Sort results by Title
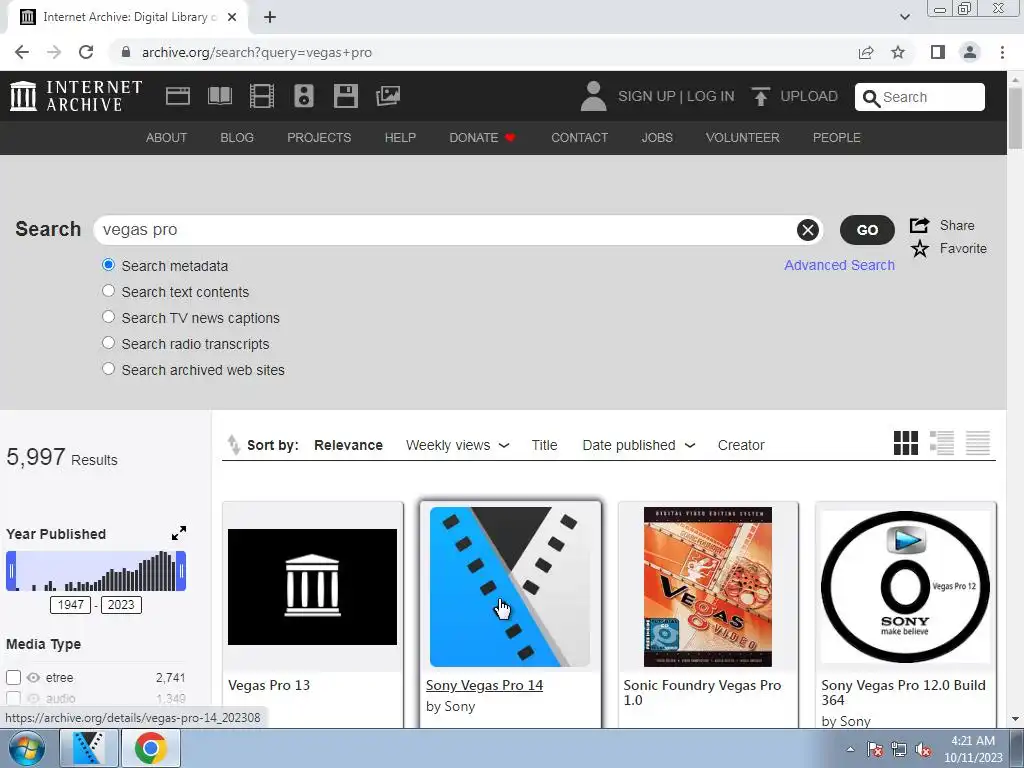 (544, 445)
